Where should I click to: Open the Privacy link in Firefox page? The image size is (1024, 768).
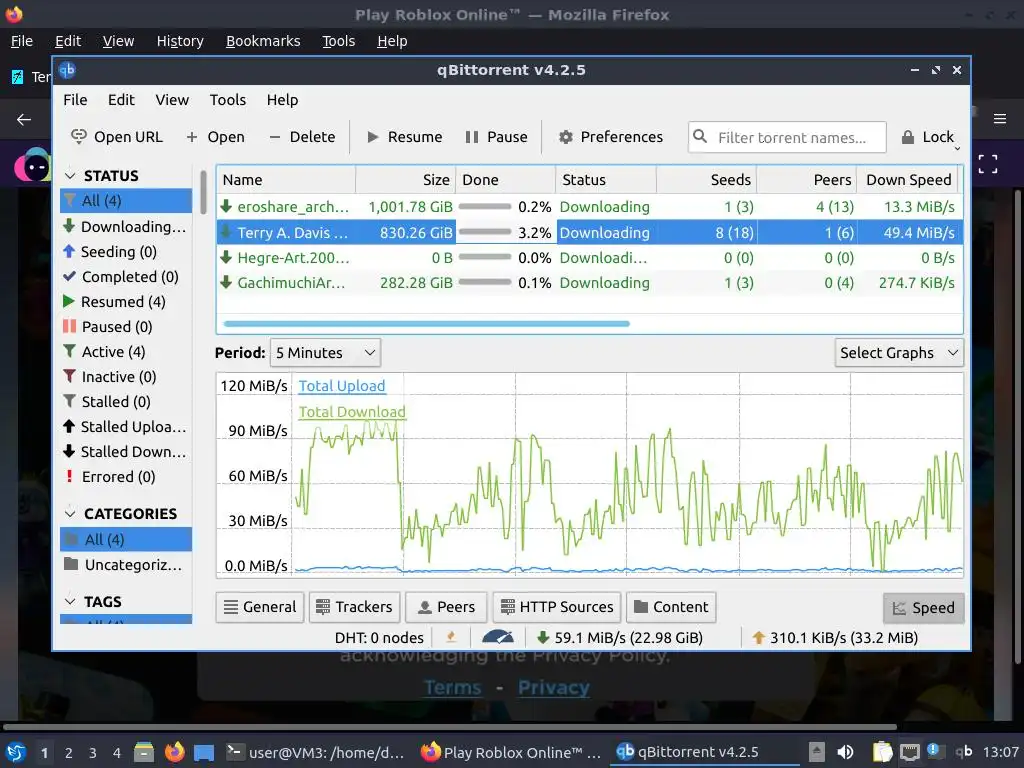(554, 688)
